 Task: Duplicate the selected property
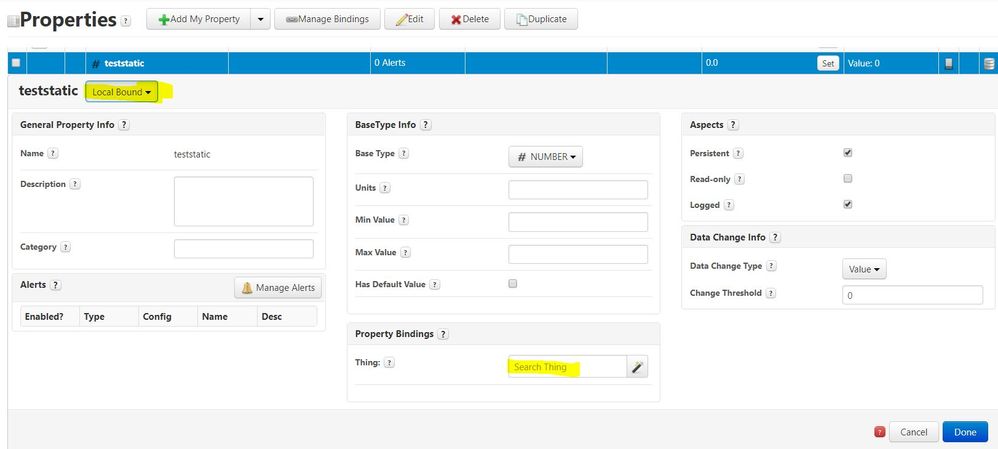point(540,19)
